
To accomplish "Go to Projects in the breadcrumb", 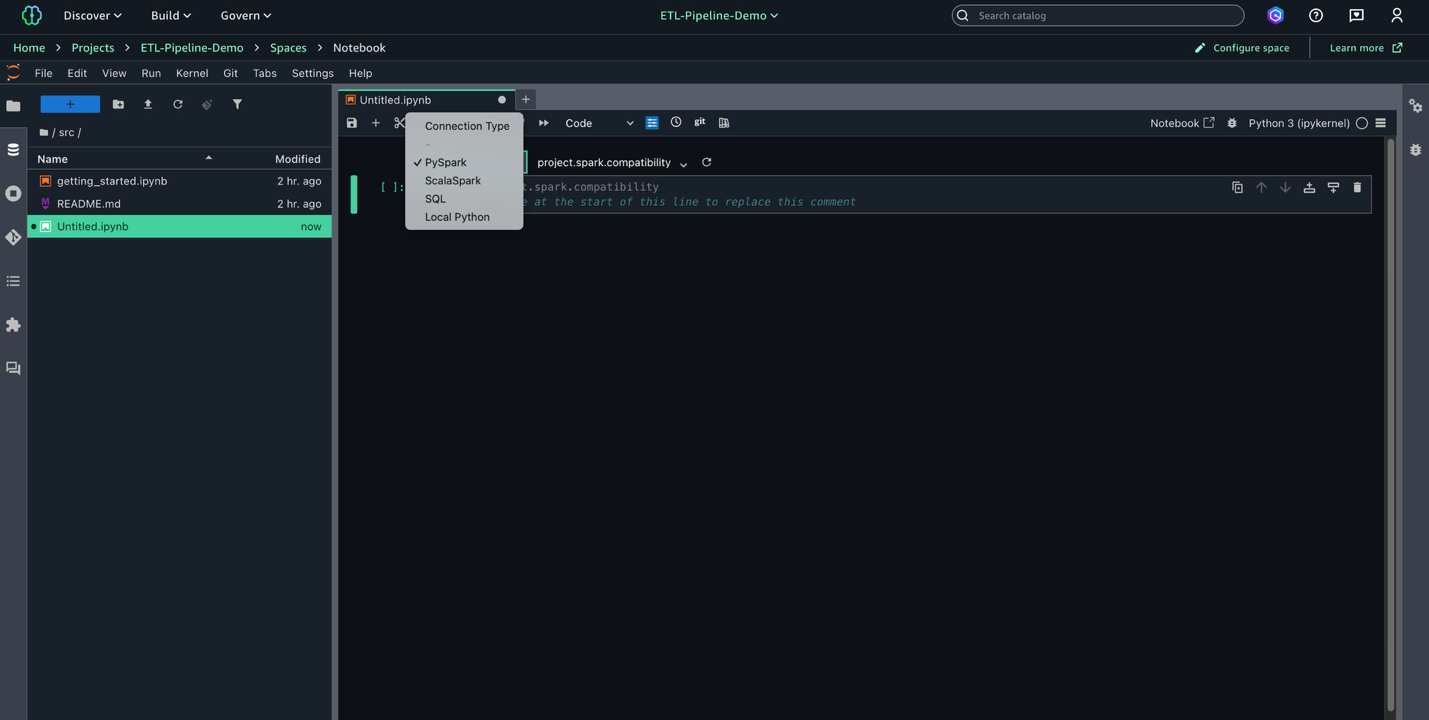I will [x=93, y=48].
